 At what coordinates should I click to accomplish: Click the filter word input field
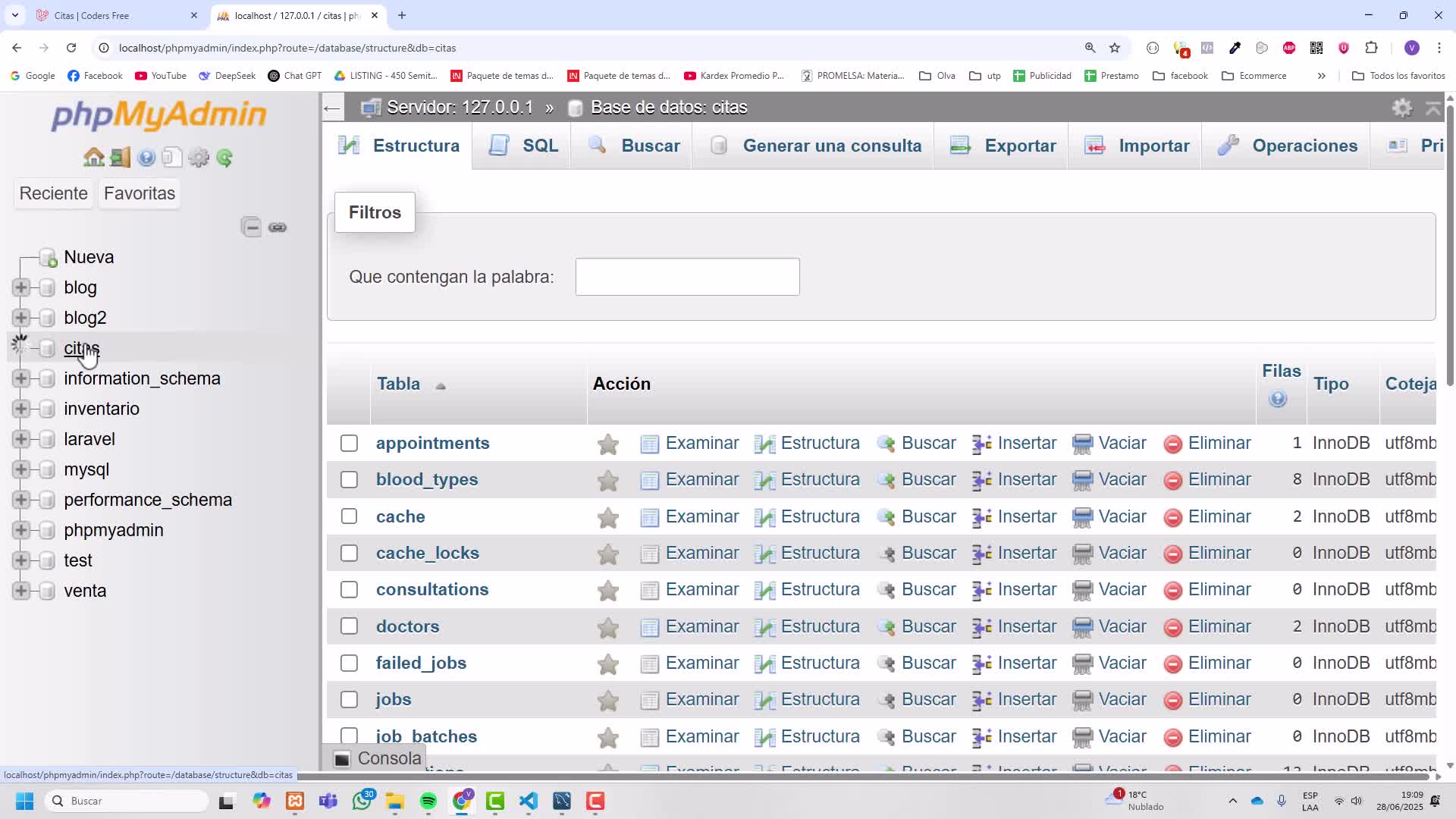[687, 277]
